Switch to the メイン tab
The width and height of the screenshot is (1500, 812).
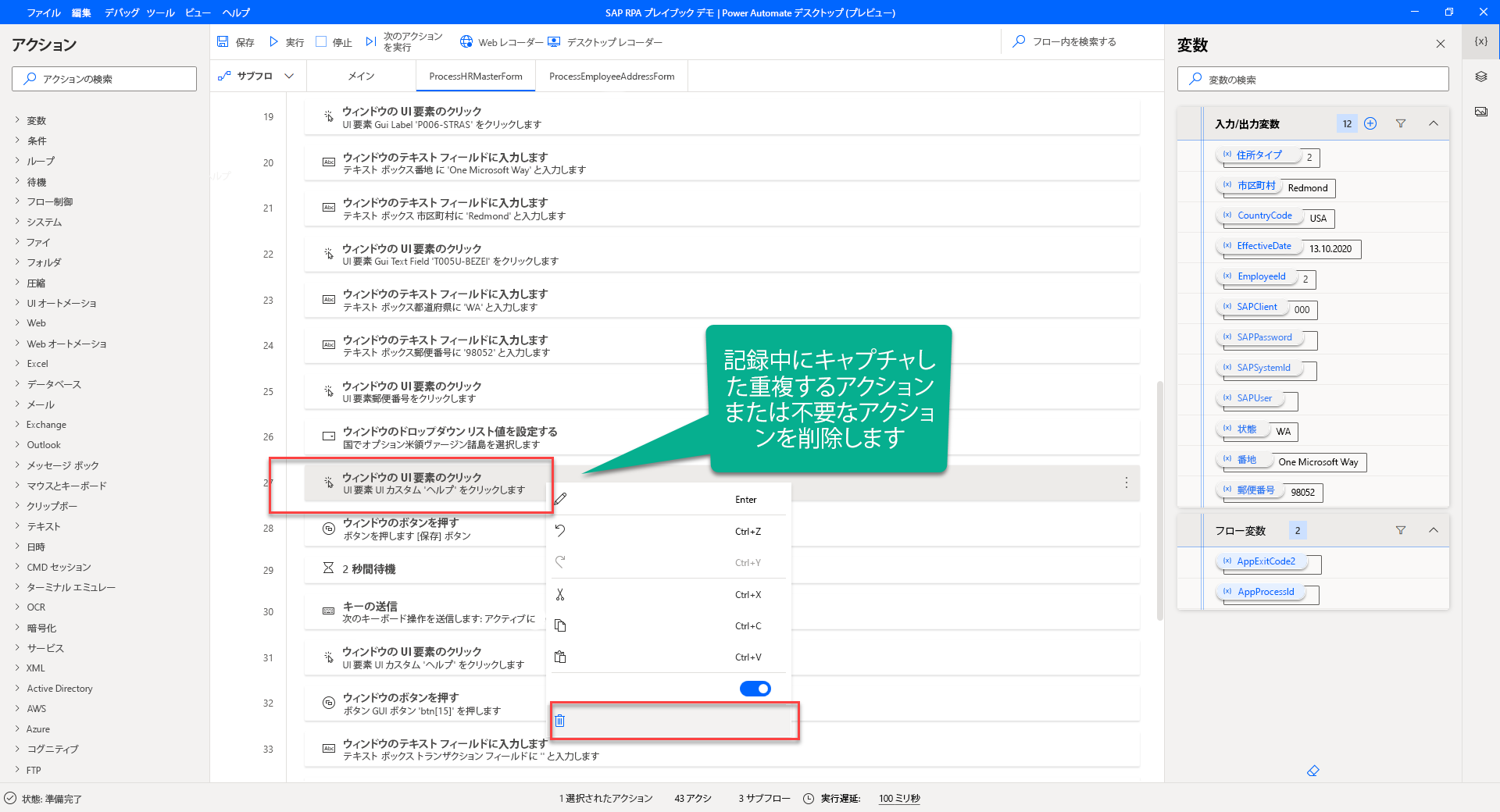[x=361, y=76]
